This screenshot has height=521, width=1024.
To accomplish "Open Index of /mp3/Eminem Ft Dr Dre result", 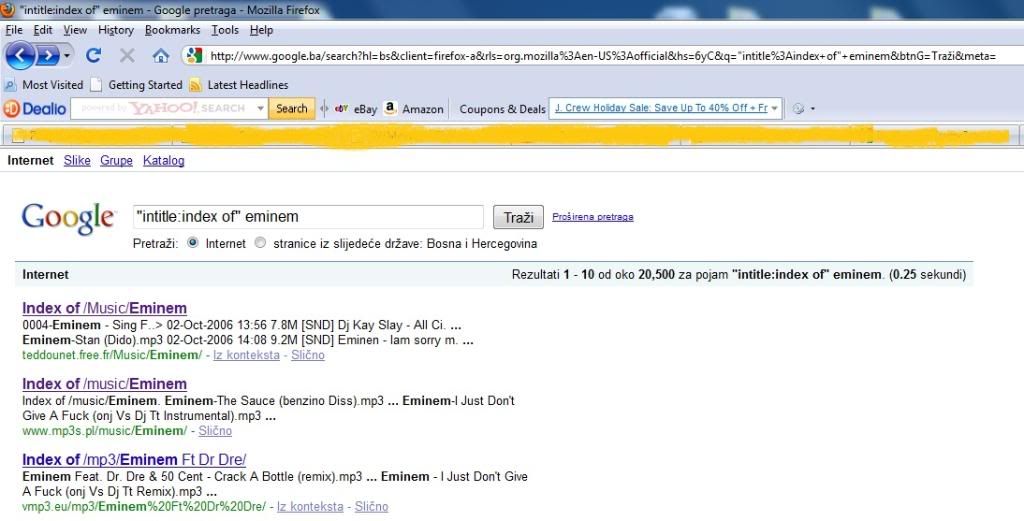I will click(x=134, y=460).
